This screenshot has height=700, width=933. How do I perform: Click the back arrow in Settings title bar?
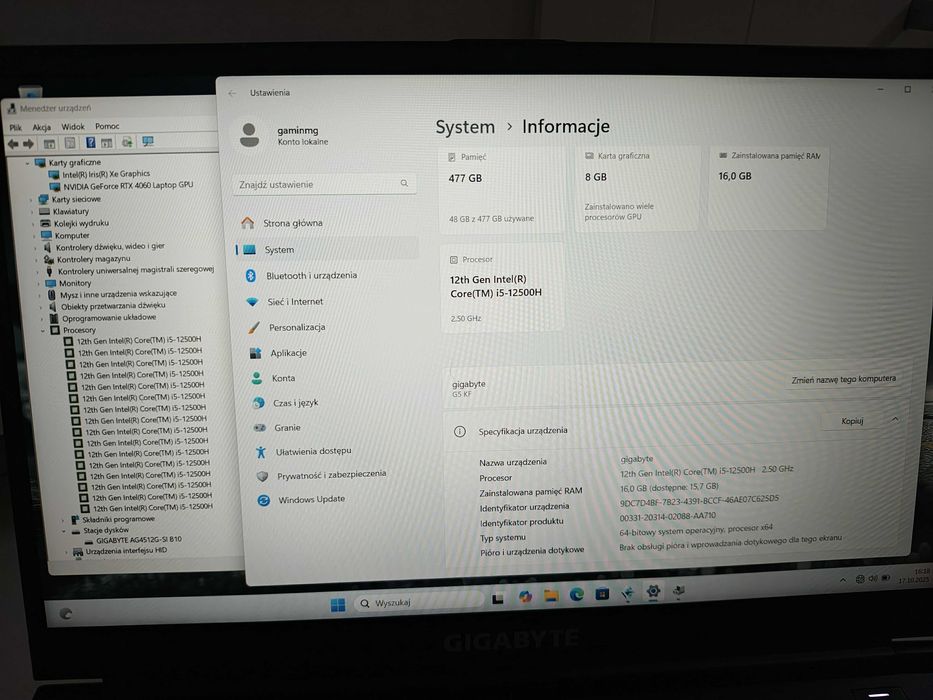point(232,93)
